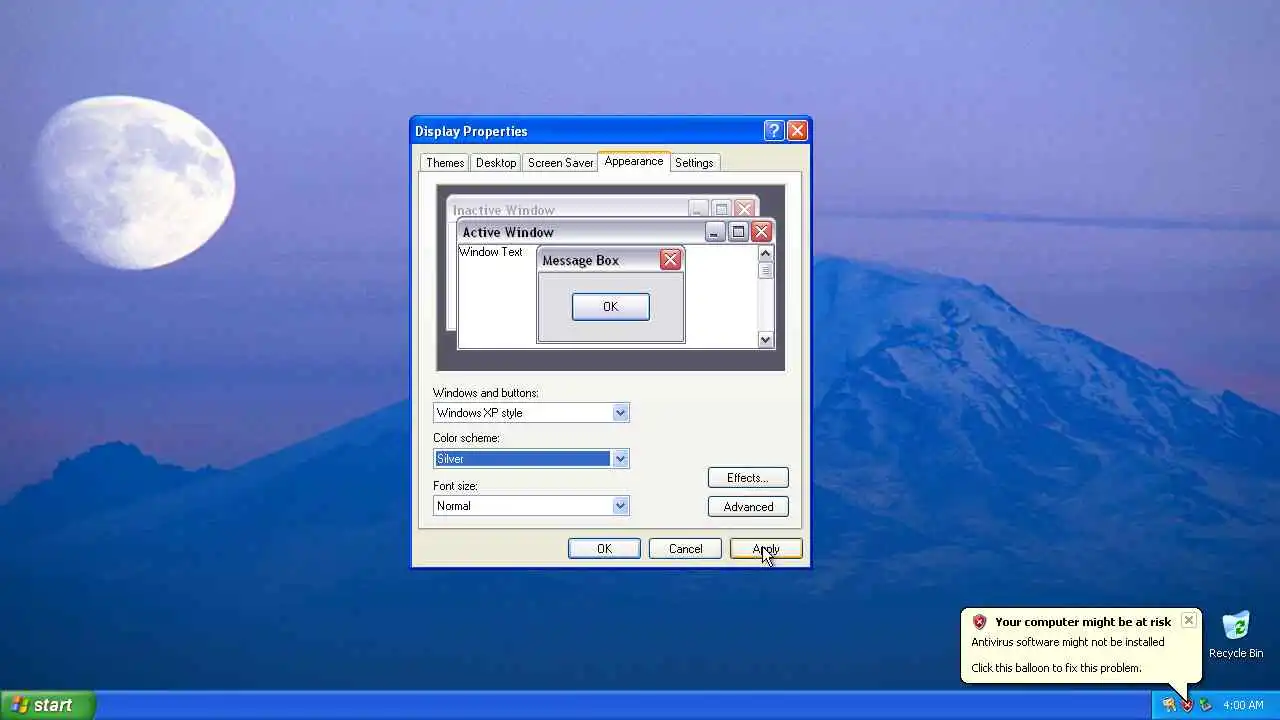Switch to the Themes tab

pyautogui.click(x=445, y=163)
